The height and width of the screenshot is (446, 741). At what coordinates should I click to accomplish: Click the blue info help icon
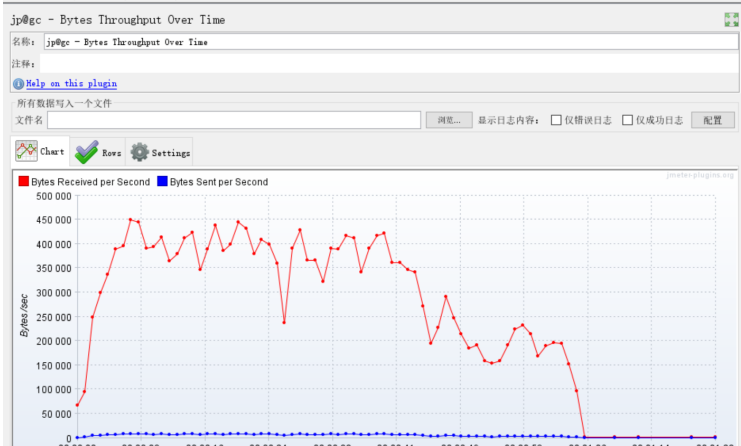click(x=18, y=84)
